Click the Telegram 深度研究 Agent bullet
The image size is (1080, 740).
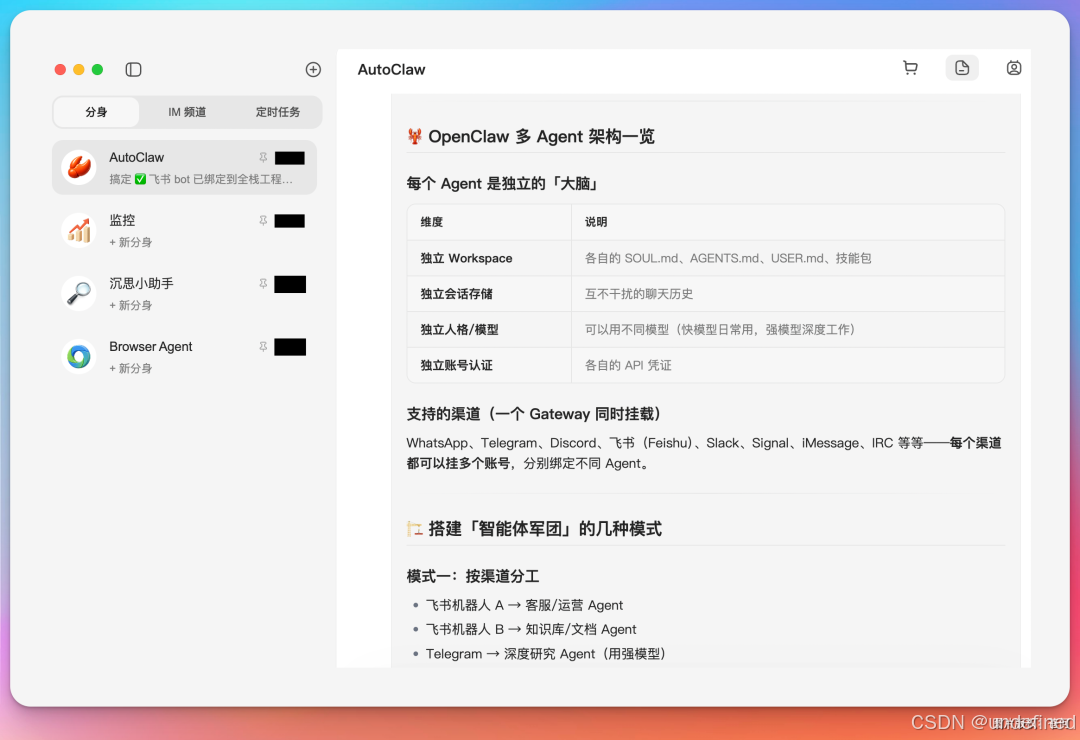coord(546,654)
